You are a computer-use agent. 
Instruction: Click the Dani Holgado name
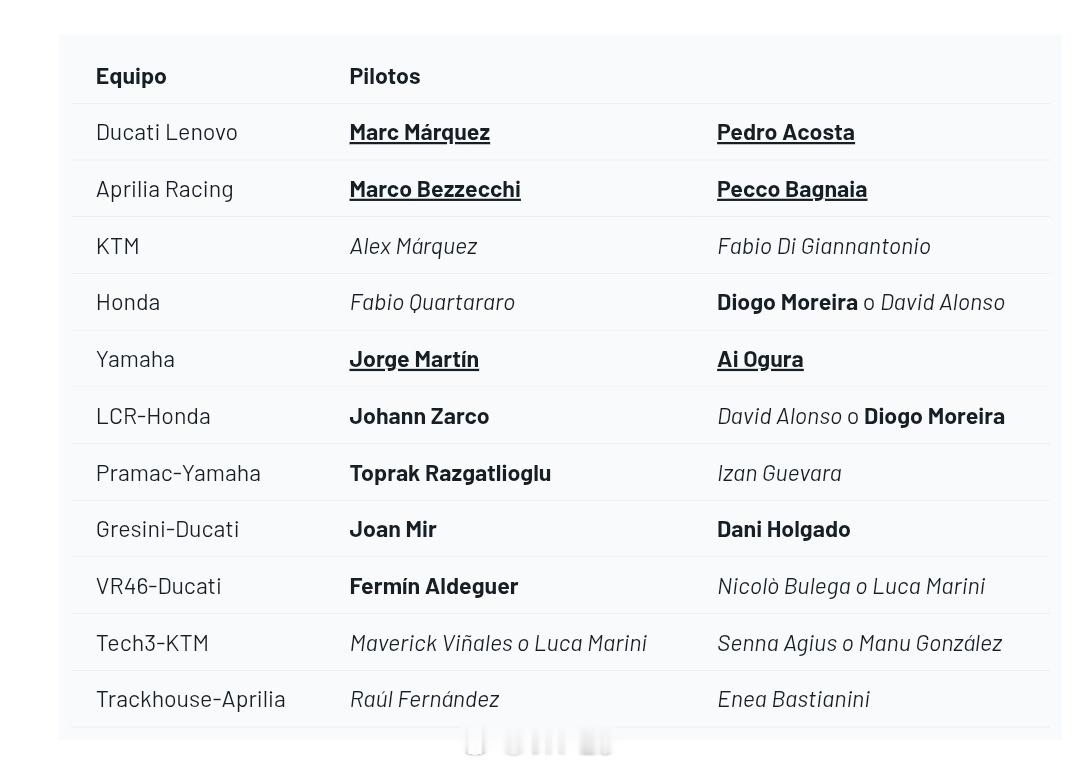coord(783,530)
